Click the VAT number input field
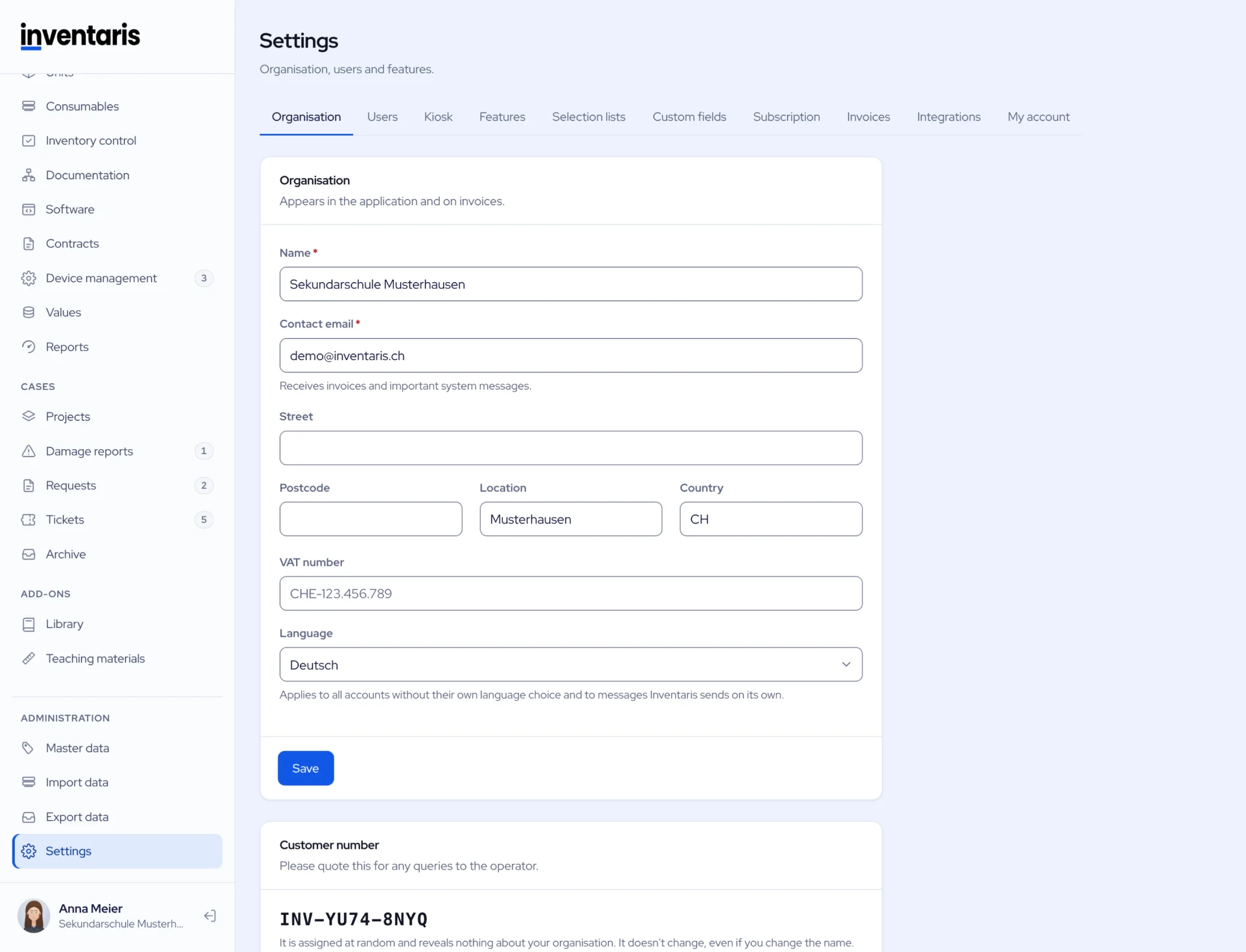Image resolution: width=1246 pixels, height=952 pixels. (570, 593)
